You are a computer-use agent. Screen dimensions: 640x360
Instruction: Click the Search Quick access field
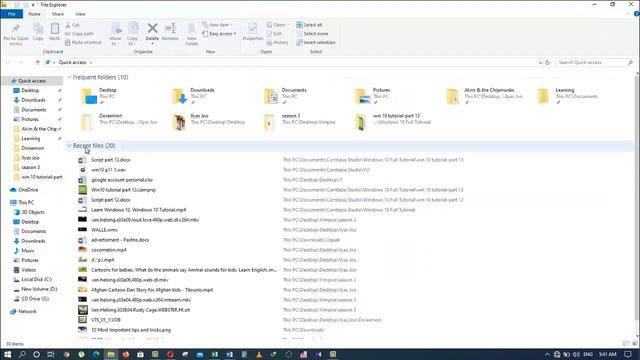(595, 62)
